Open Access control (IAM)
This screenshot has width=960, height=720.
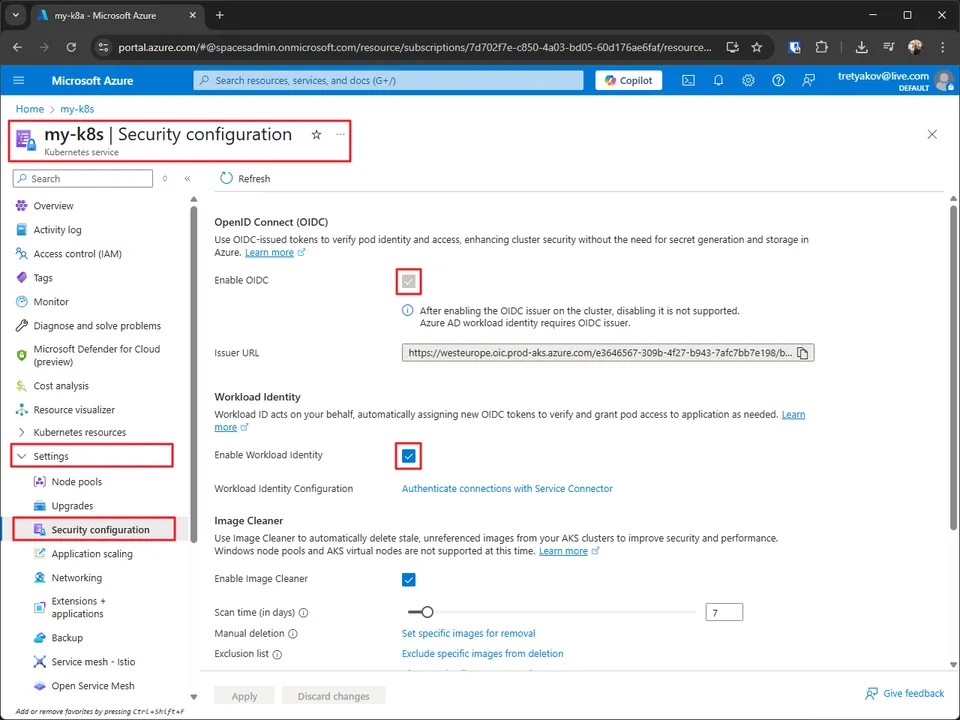pos(77,253)
